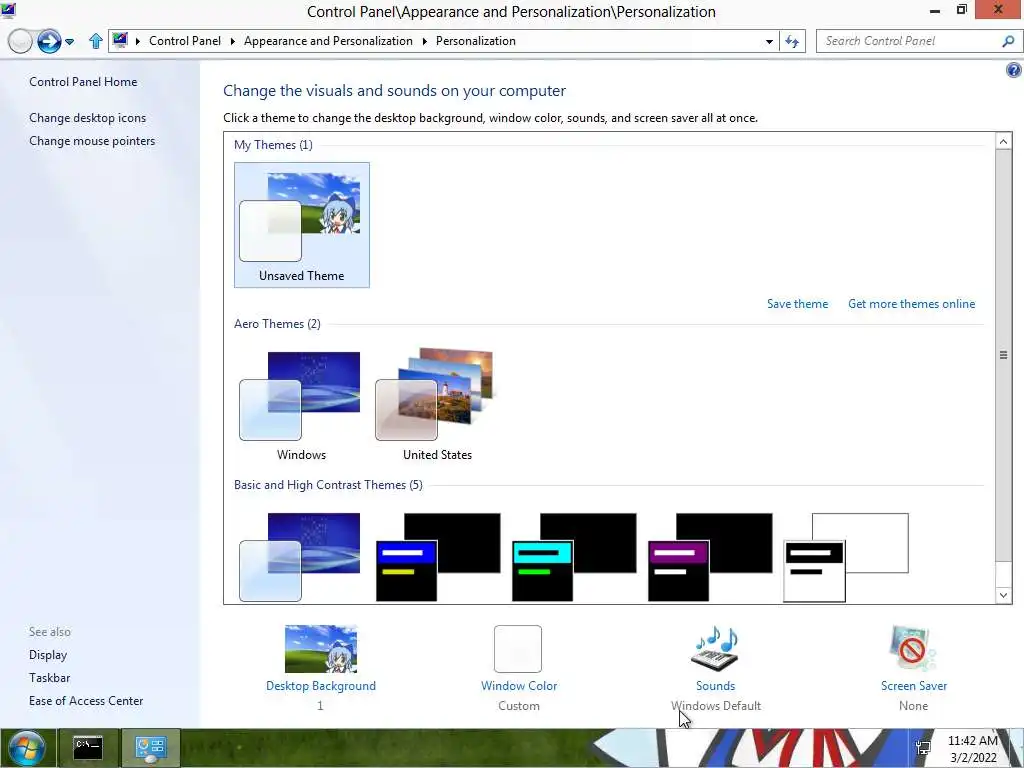Click the network tray icon
Screen dimensions: 1024x768
coord(923,748)
